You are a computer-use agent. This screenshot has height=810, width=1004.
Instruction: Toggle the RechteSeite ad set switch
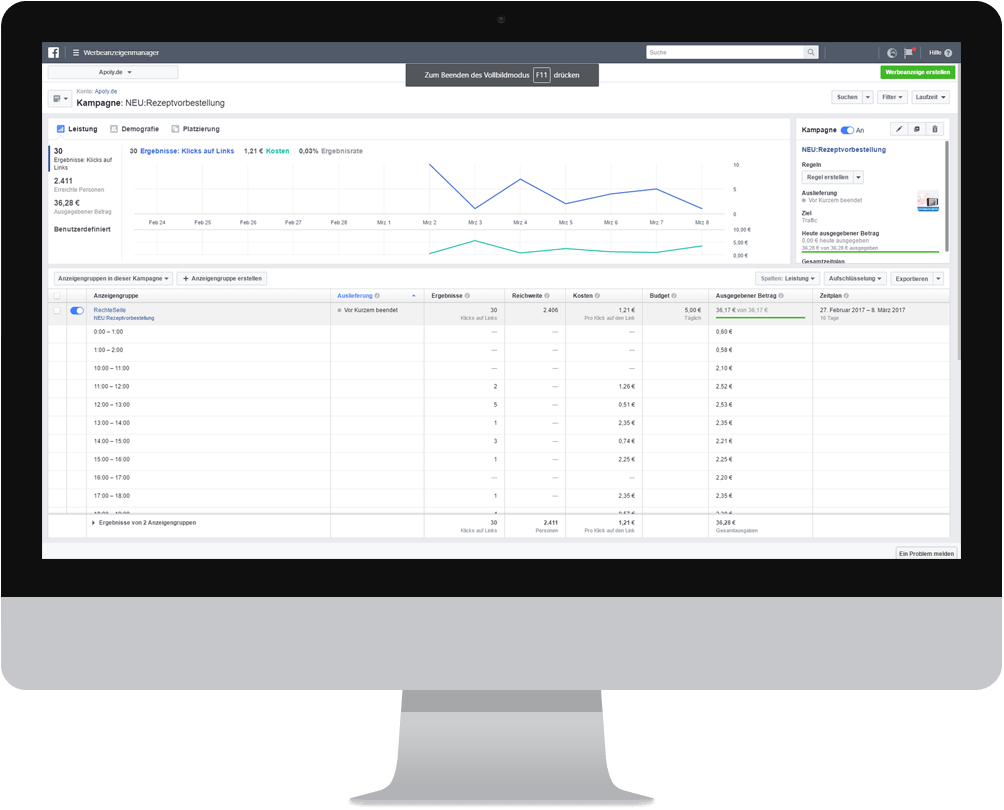click(x=77, y=311)
